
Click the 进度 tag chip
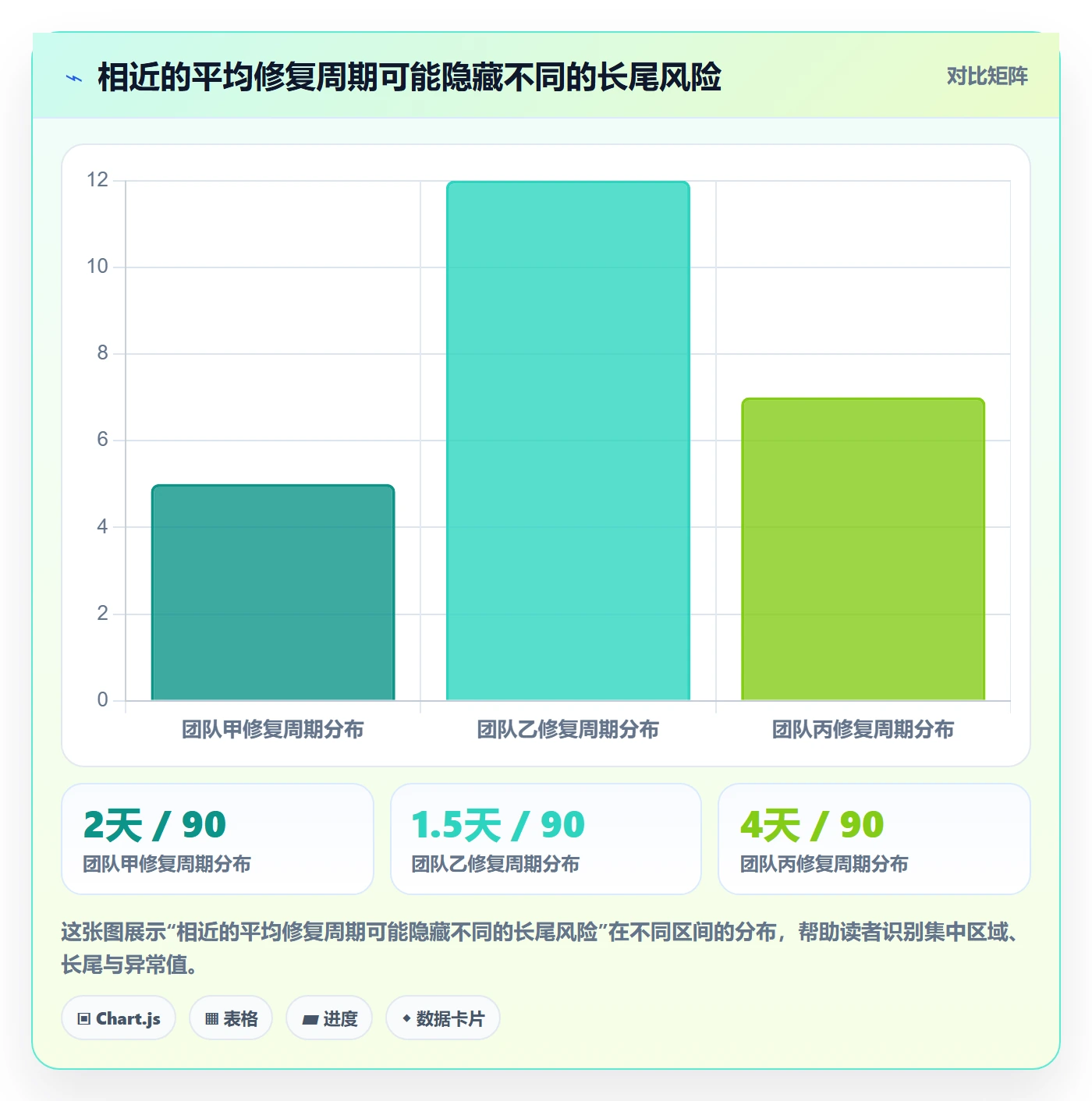[329, 1018]
